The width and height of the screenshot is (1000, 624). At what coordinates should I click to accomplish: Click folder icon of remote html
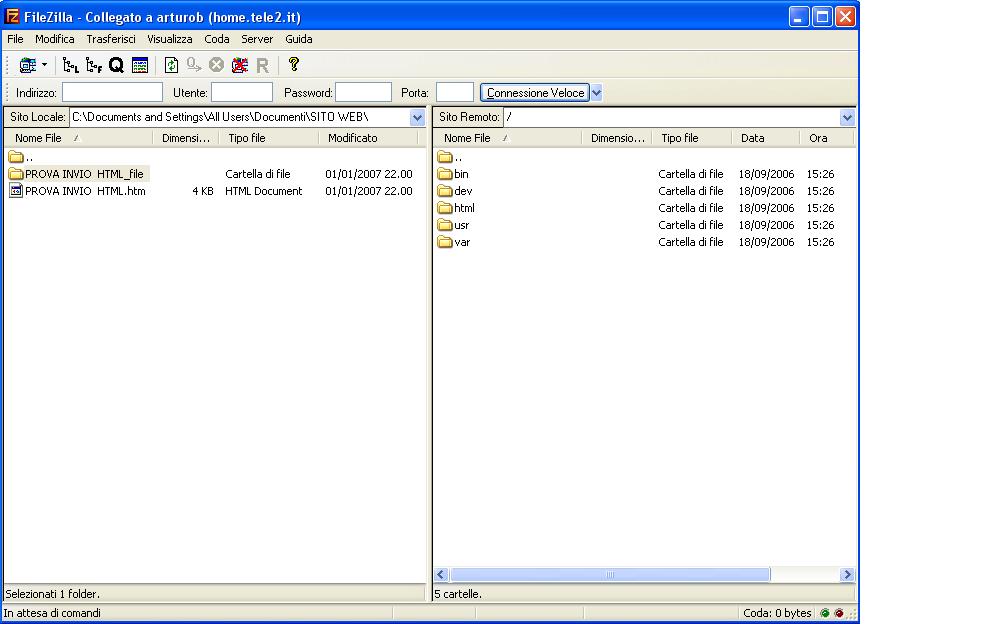click(x=445, y=208)
